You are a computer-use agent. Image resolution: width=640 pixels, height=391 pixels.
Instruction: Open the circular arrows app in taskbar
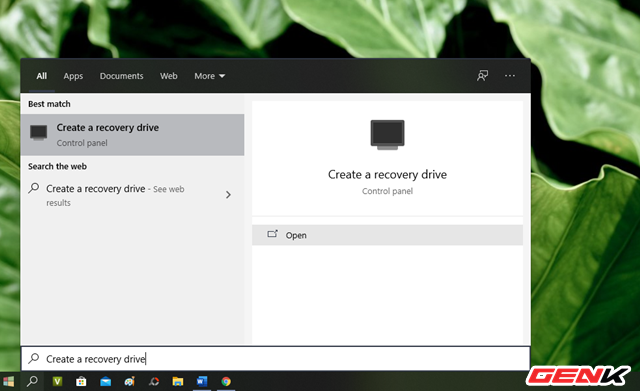click(154, 382)
